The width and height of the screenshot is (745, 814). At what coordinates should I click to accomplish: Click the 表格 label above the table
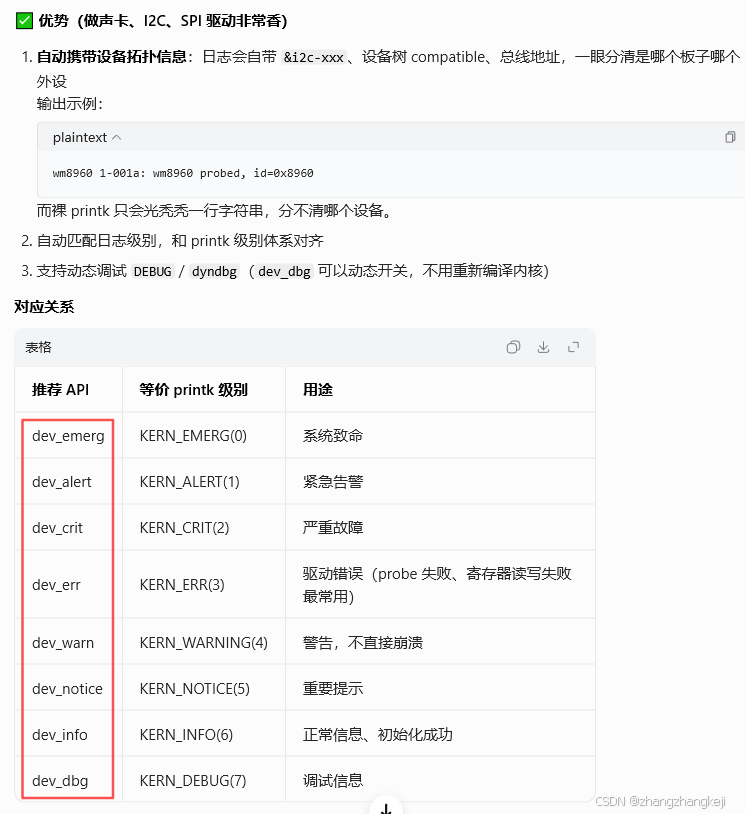[x=38, y=347]
